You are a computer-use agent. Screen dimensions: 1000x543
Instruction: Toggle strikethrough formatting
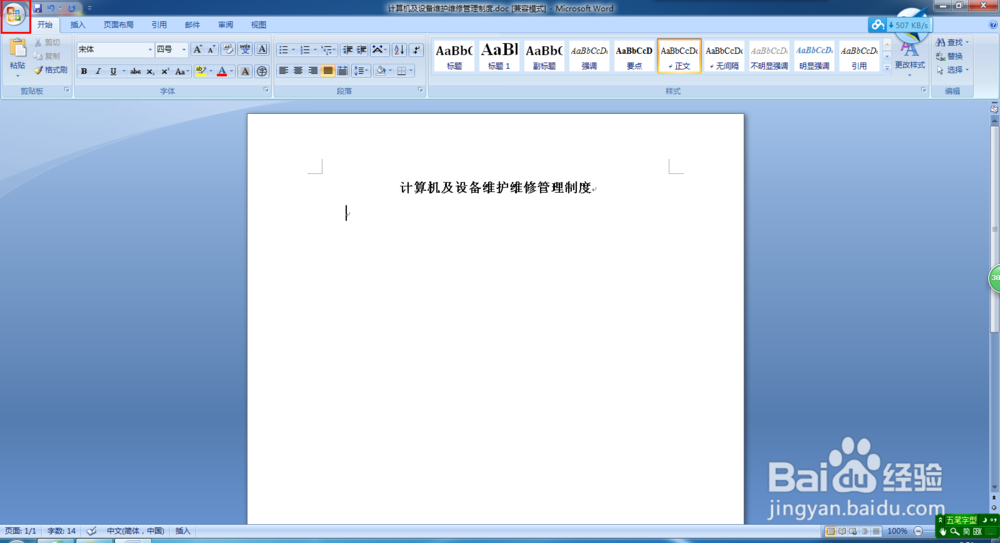(135, 71)
